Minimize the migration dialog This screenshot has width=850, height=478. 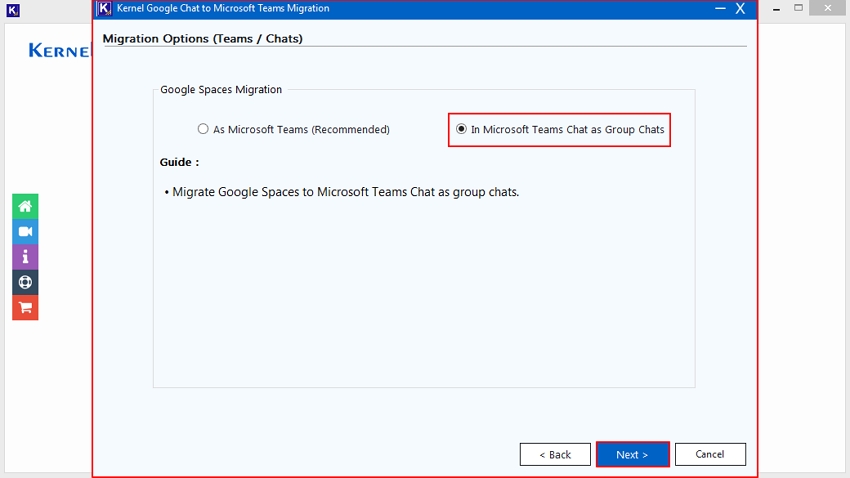(720, 8)
